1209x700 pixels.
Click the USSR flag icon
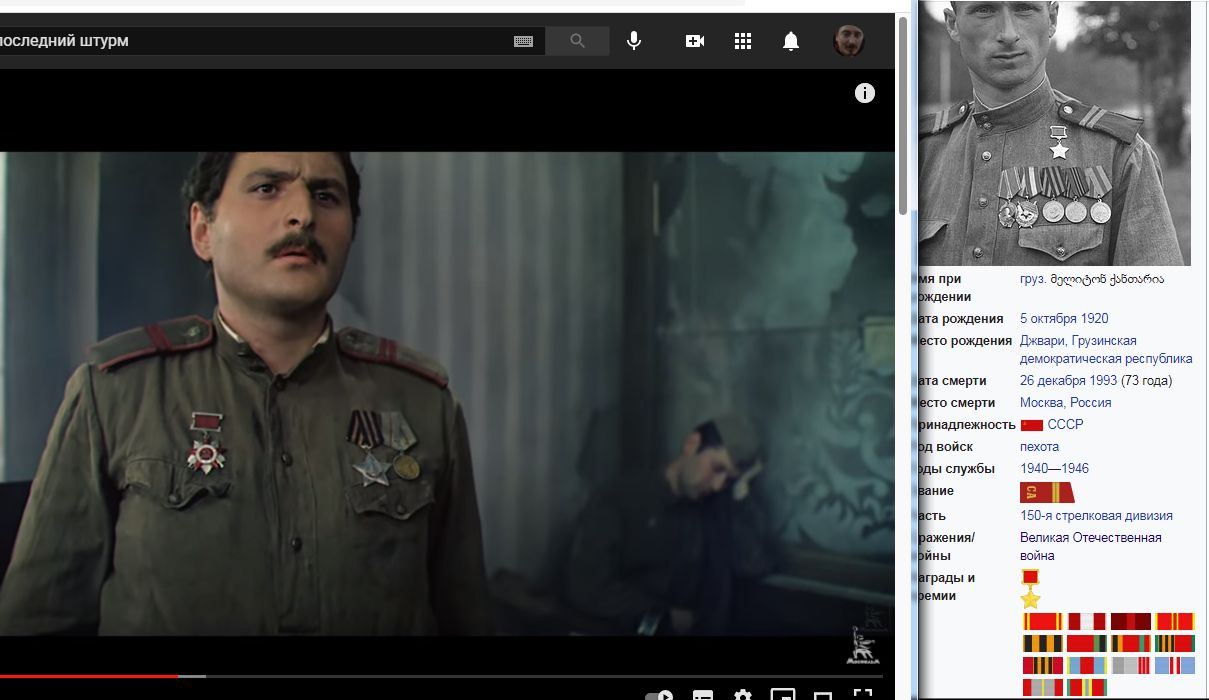(x=1031, y=425)
